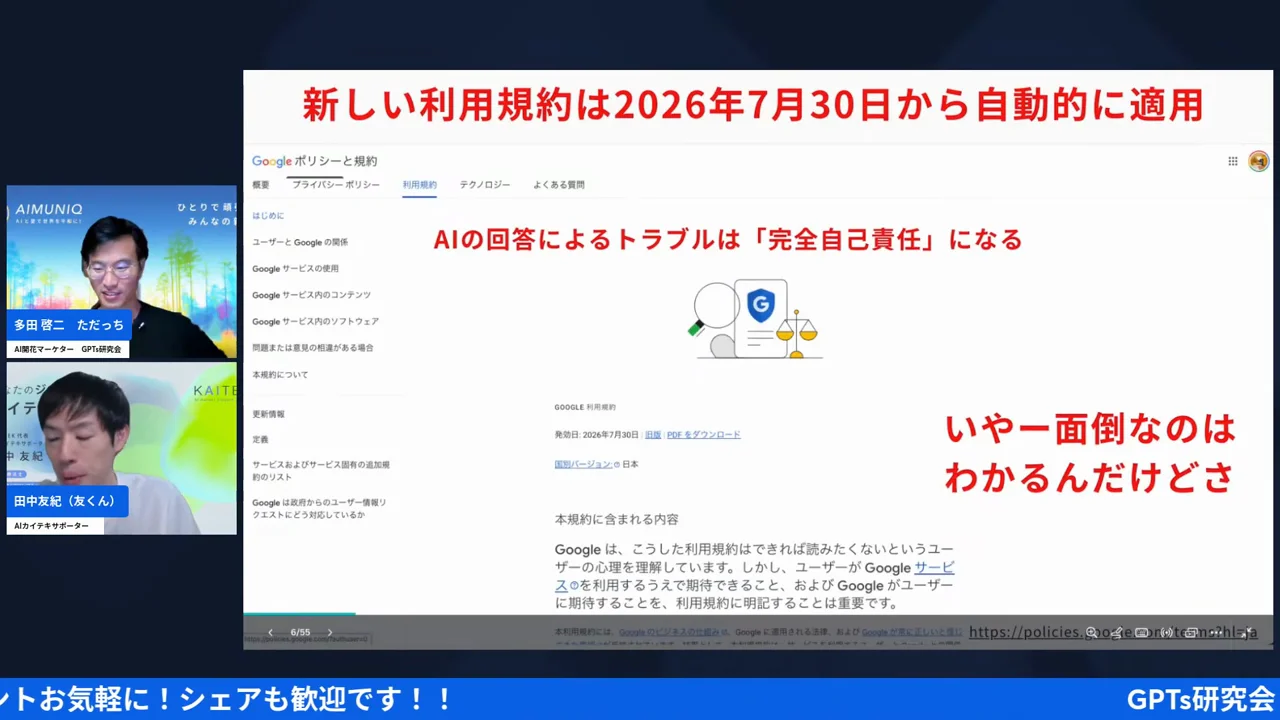
Task: Click the terms illustration with scales
Action: pos(755,319)
